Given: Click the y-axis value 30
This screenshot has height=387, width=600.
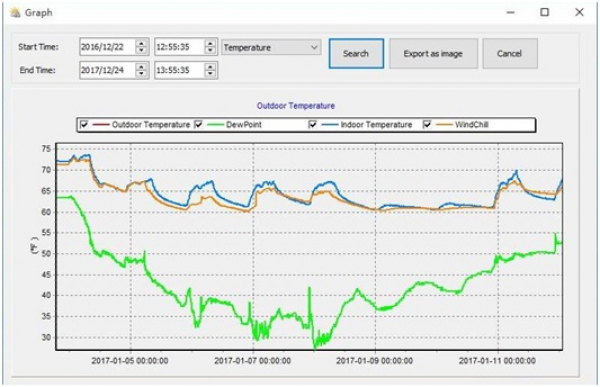Looking at the screenshot, I should tap(46, 338).
